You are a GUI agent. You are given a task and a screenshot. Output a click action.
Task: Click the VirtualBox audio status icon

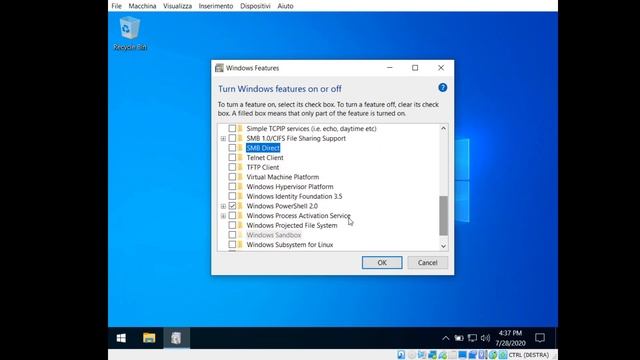pos(422,355)
